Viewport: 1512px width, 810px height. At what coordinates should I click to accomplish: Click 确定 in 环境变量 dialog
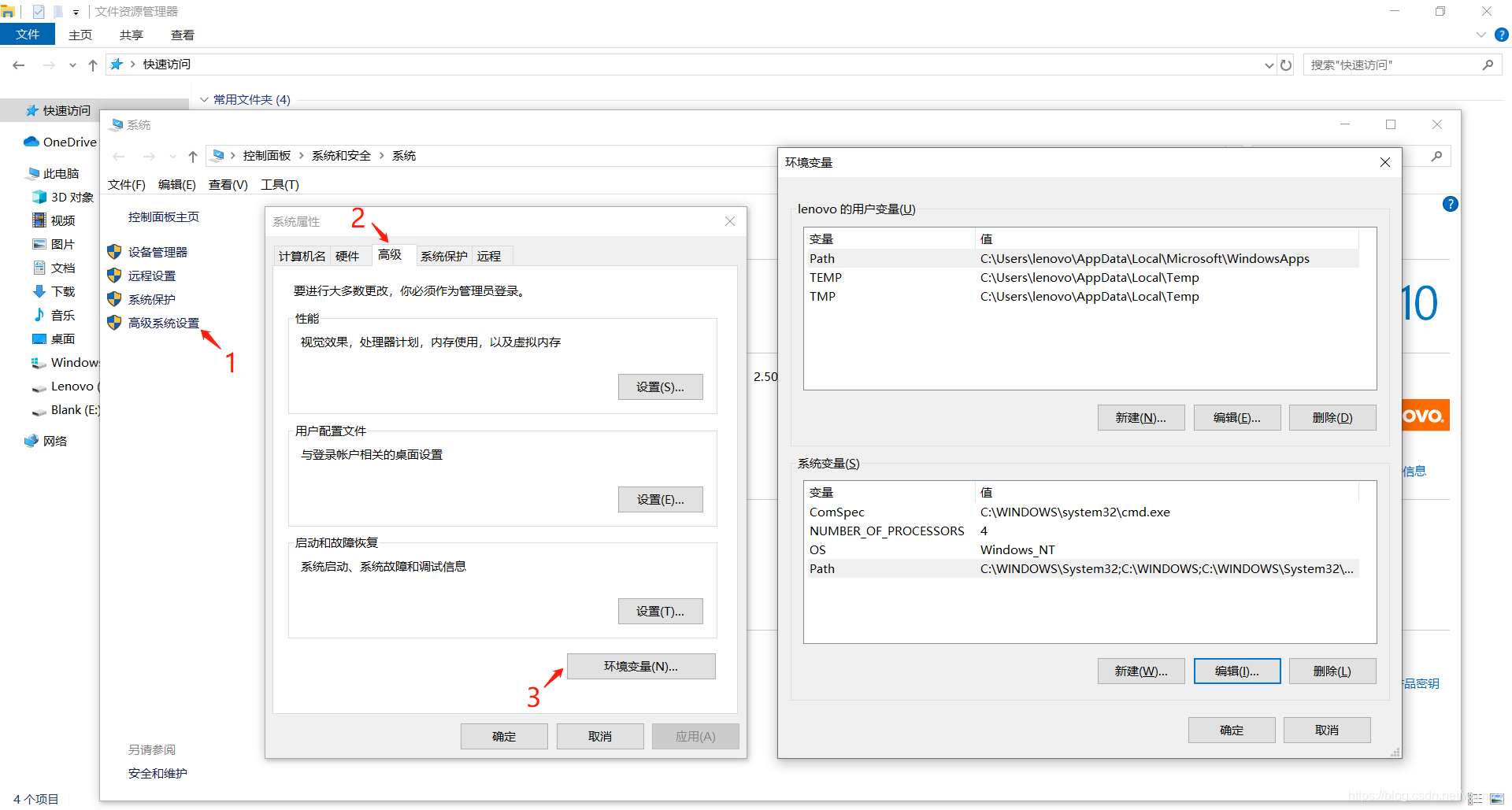pyautogui.click(x=1232, y=730)
